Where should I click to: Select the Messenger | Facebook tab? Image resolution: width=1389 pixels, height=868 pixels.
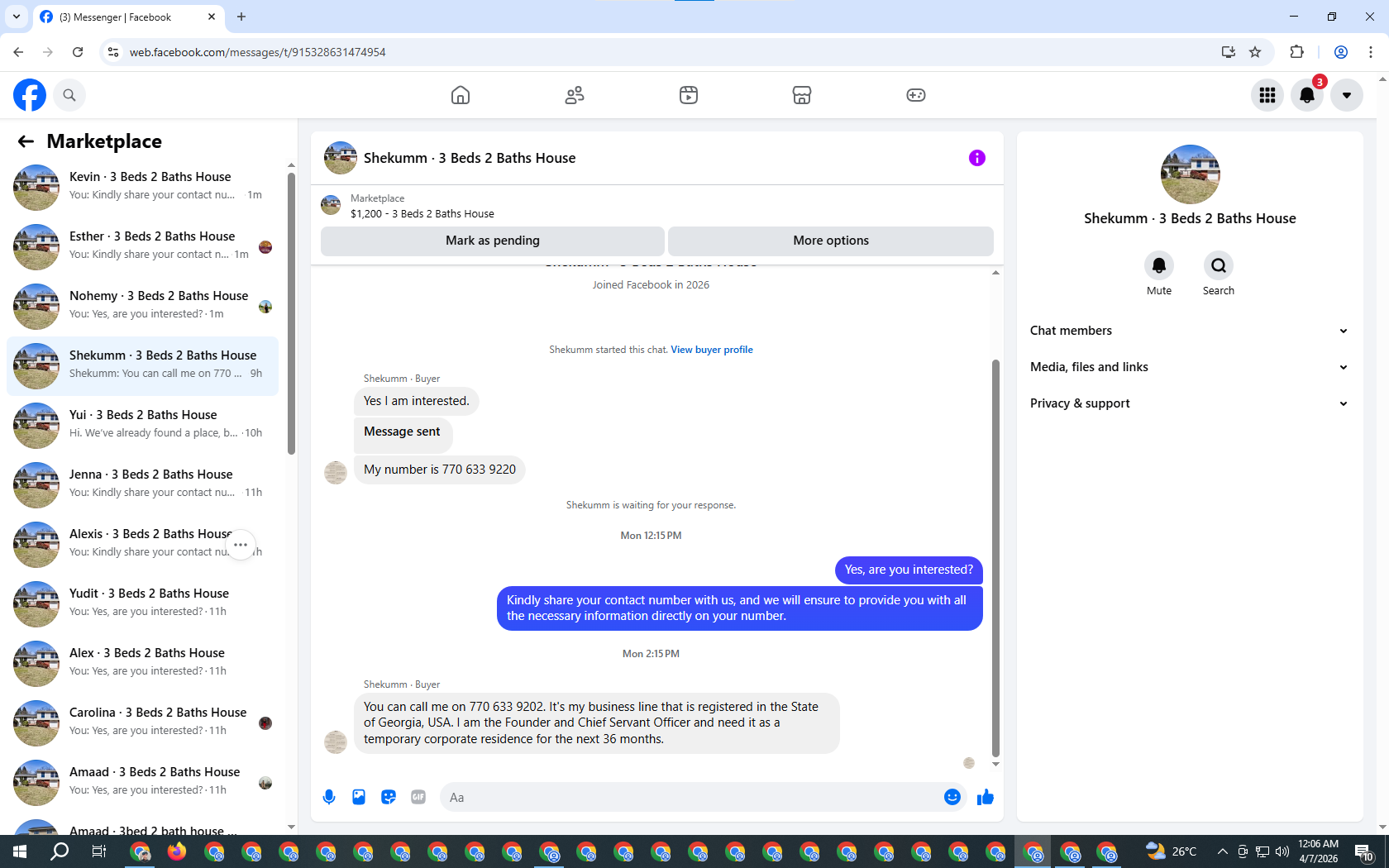point(128,17)
